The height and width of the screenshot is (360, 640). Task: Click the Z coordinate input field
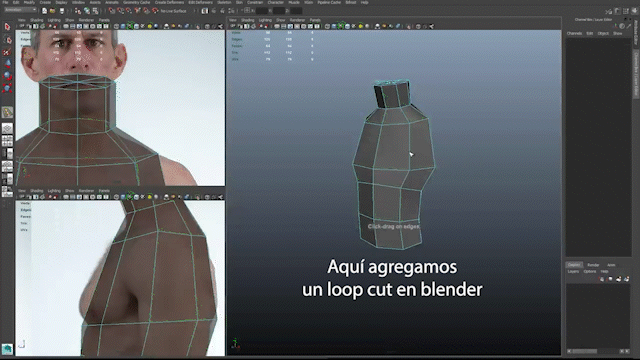coord(296,11)
